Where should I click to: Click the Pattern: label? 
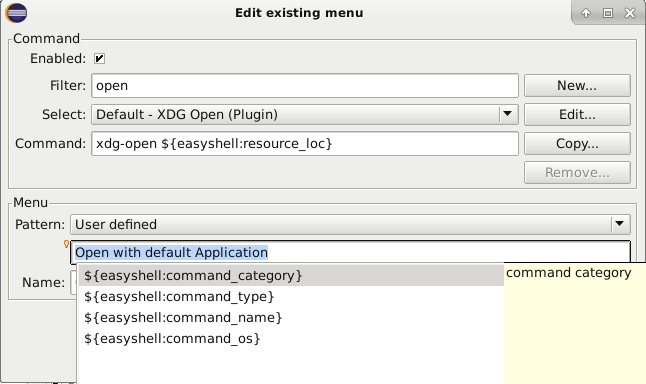coord(40,224)
